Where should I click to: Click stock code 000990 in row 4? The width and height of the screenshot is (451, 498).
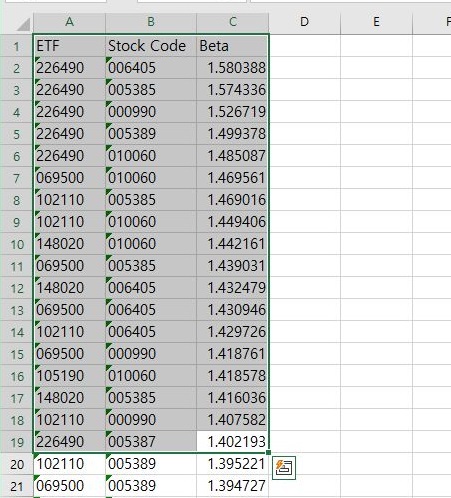coord(151,112)
